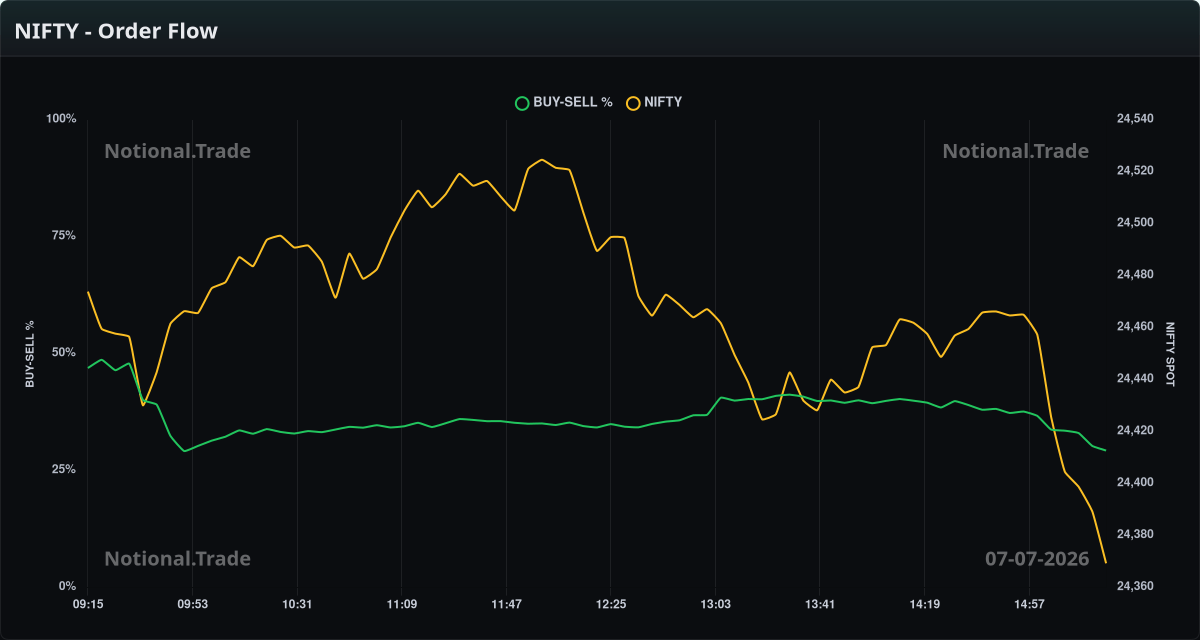Screen dimensions: 1200x640
Task: Click the NIFTY line's final low point
Action: (x=1105, y=562)
